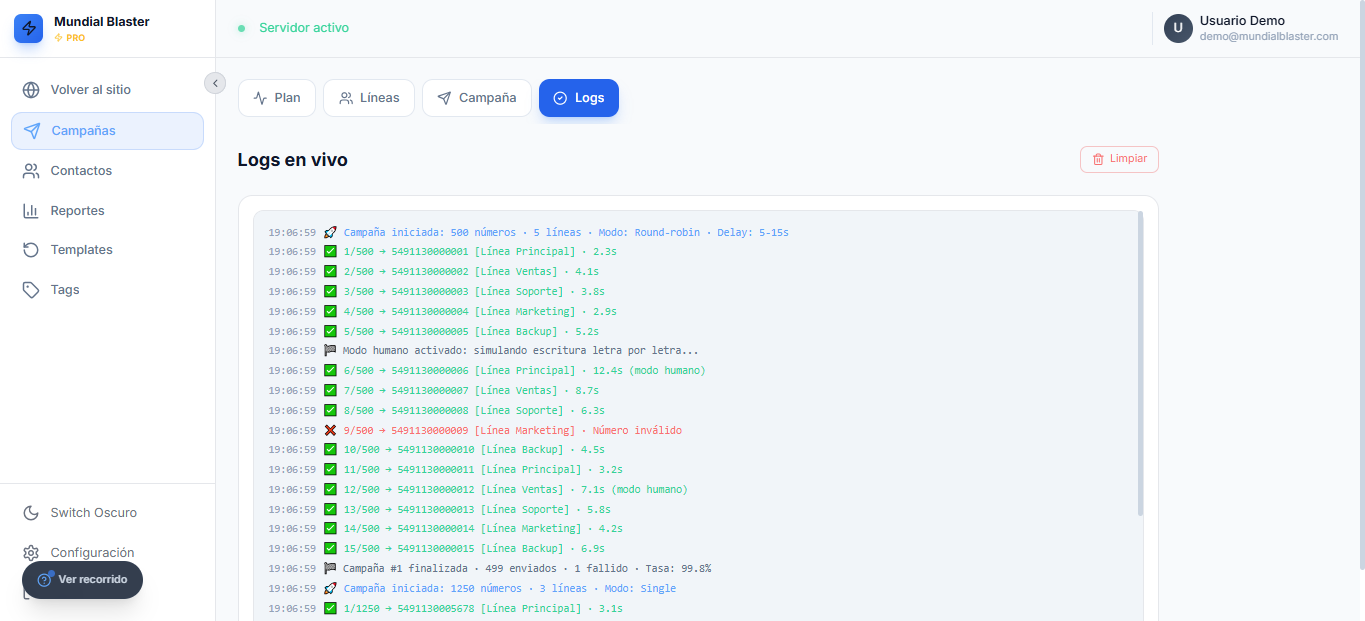This screenshot has height=621, width=1365.
Task: Click the flag icon on Campaña #1 finalizada
Action: pyautogui.click(x=330, y=568)
